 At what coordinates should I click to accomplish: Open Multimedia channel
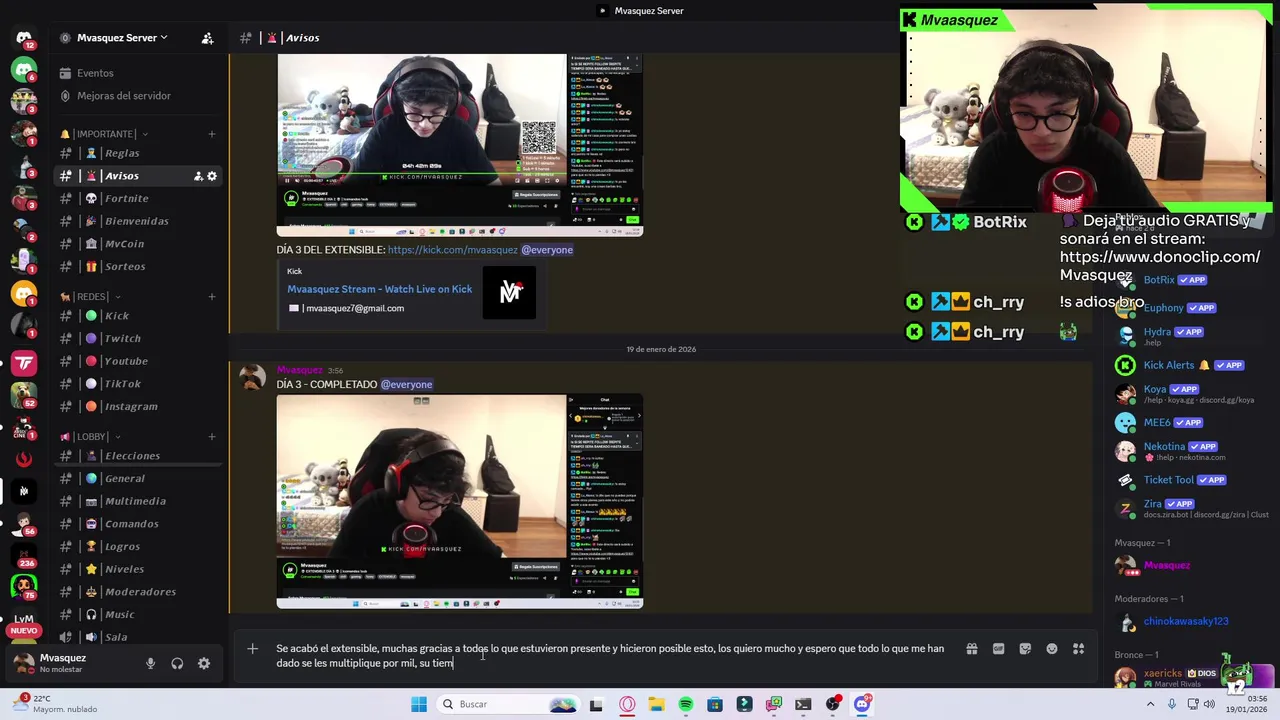136,501
